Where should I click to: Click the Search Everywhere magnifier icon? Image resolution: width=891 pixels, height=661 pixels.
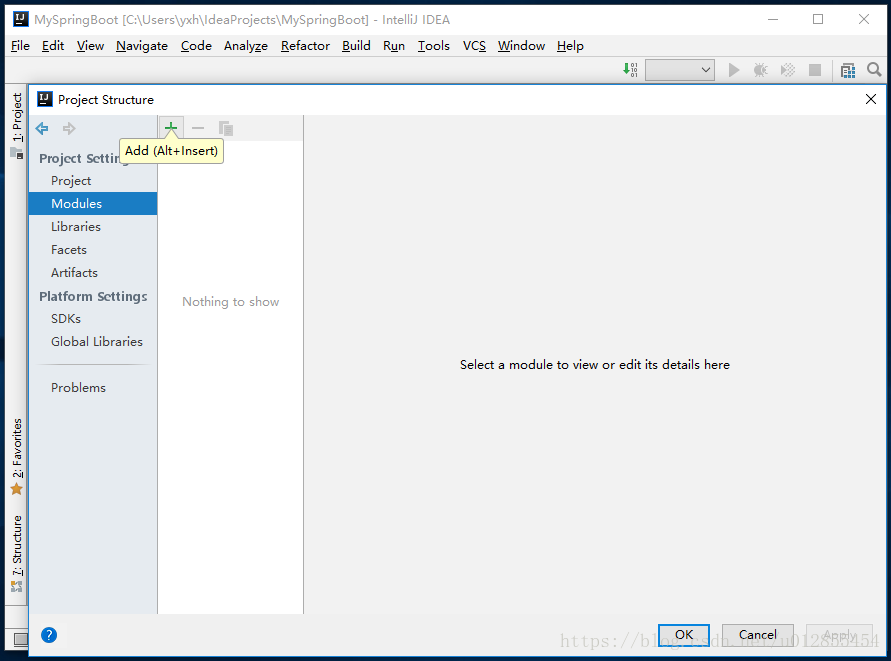(874, 70)
